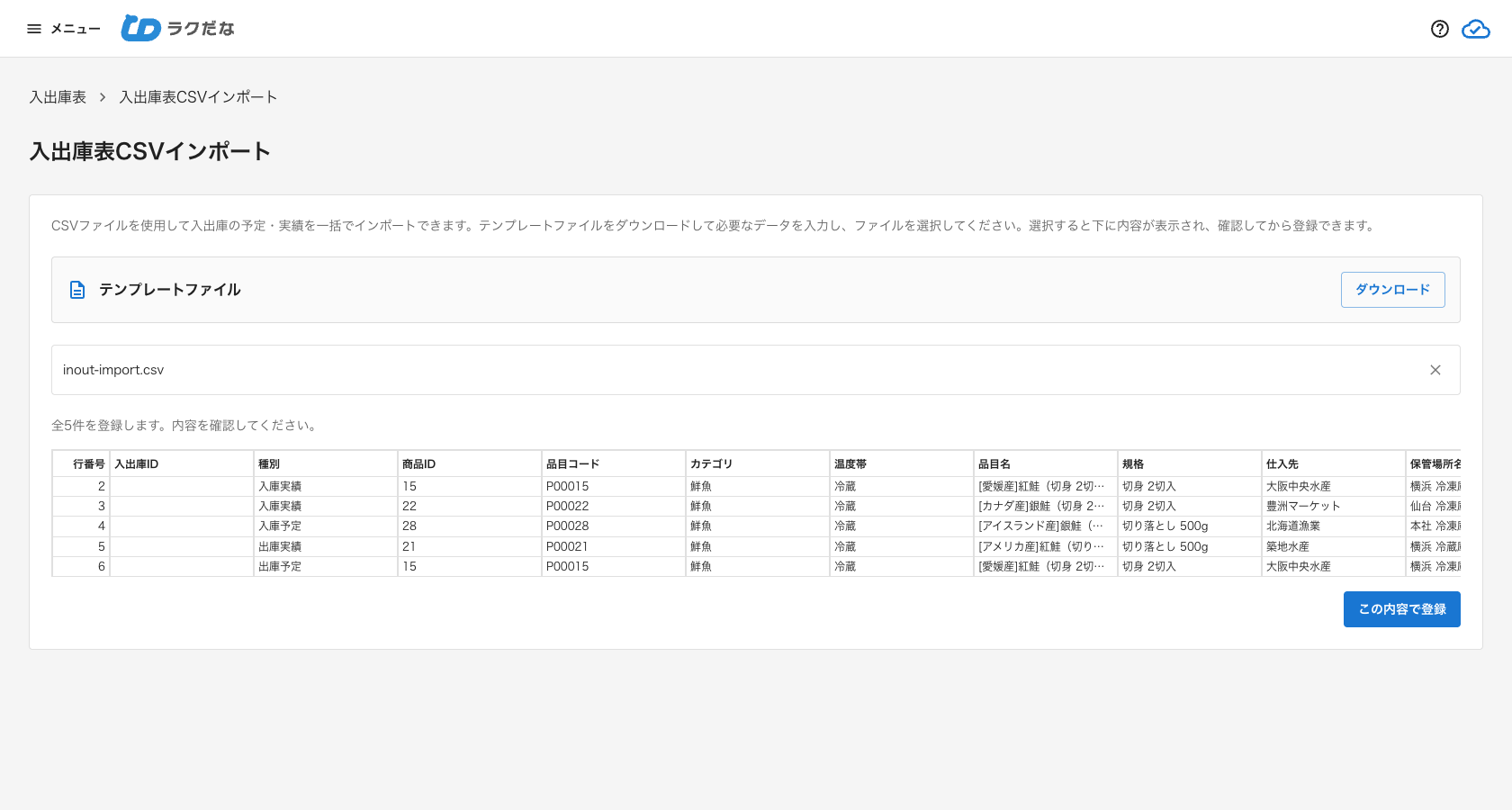Click the P00022 item code cell
Image resolution: width=1512 pixels, height=810 pixels.
pos(614,507)
